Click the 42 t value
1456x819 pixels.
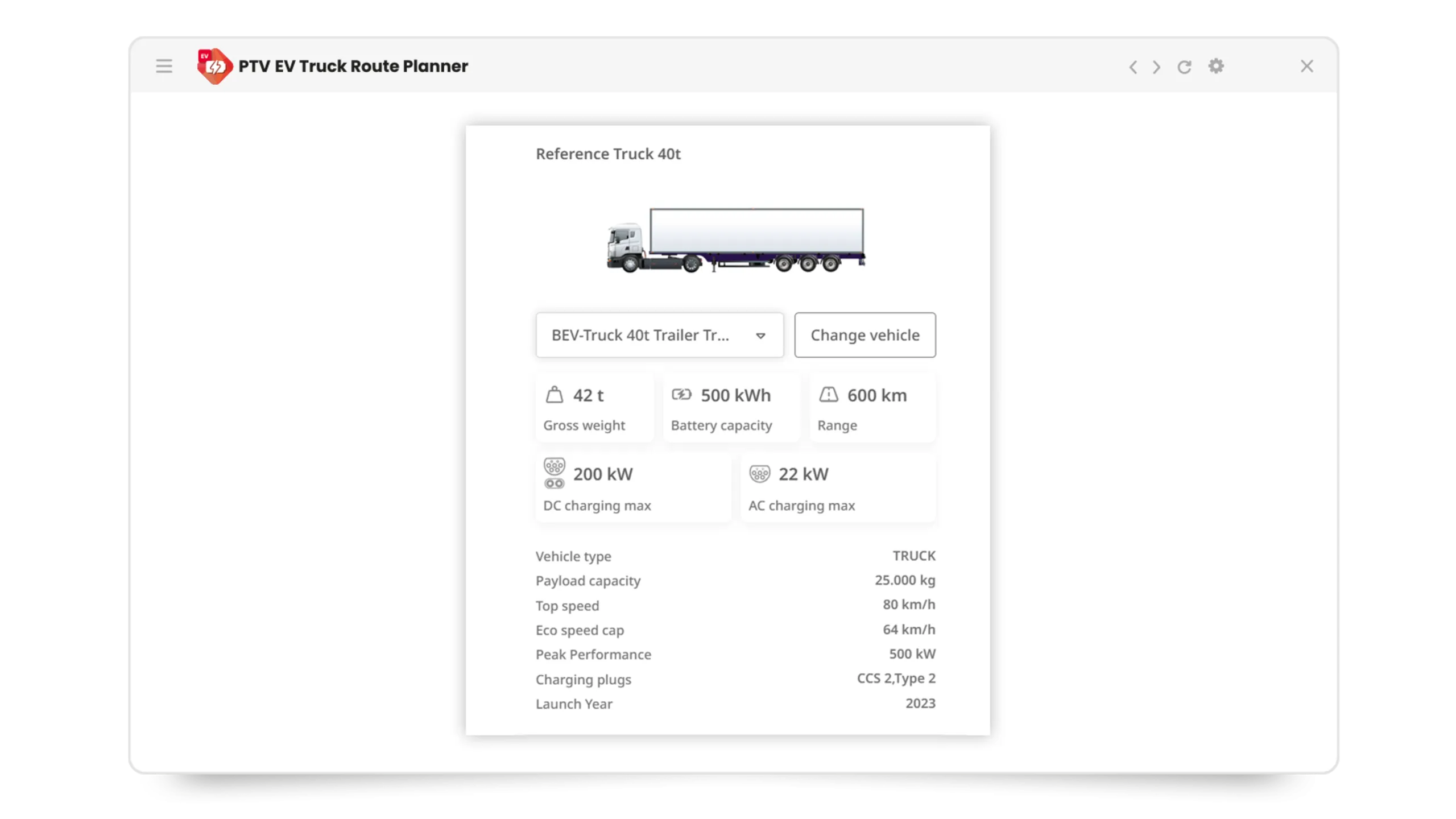coord(588,395)
